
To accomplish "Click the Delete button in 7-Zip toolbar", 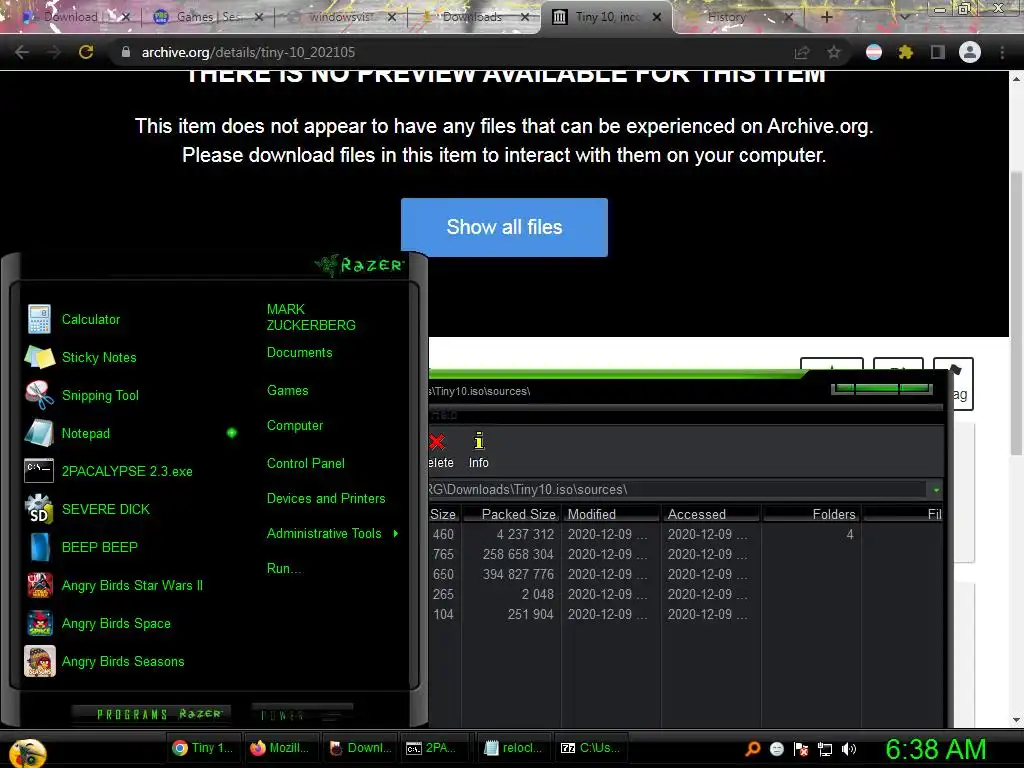I will (x=441, y=451).
